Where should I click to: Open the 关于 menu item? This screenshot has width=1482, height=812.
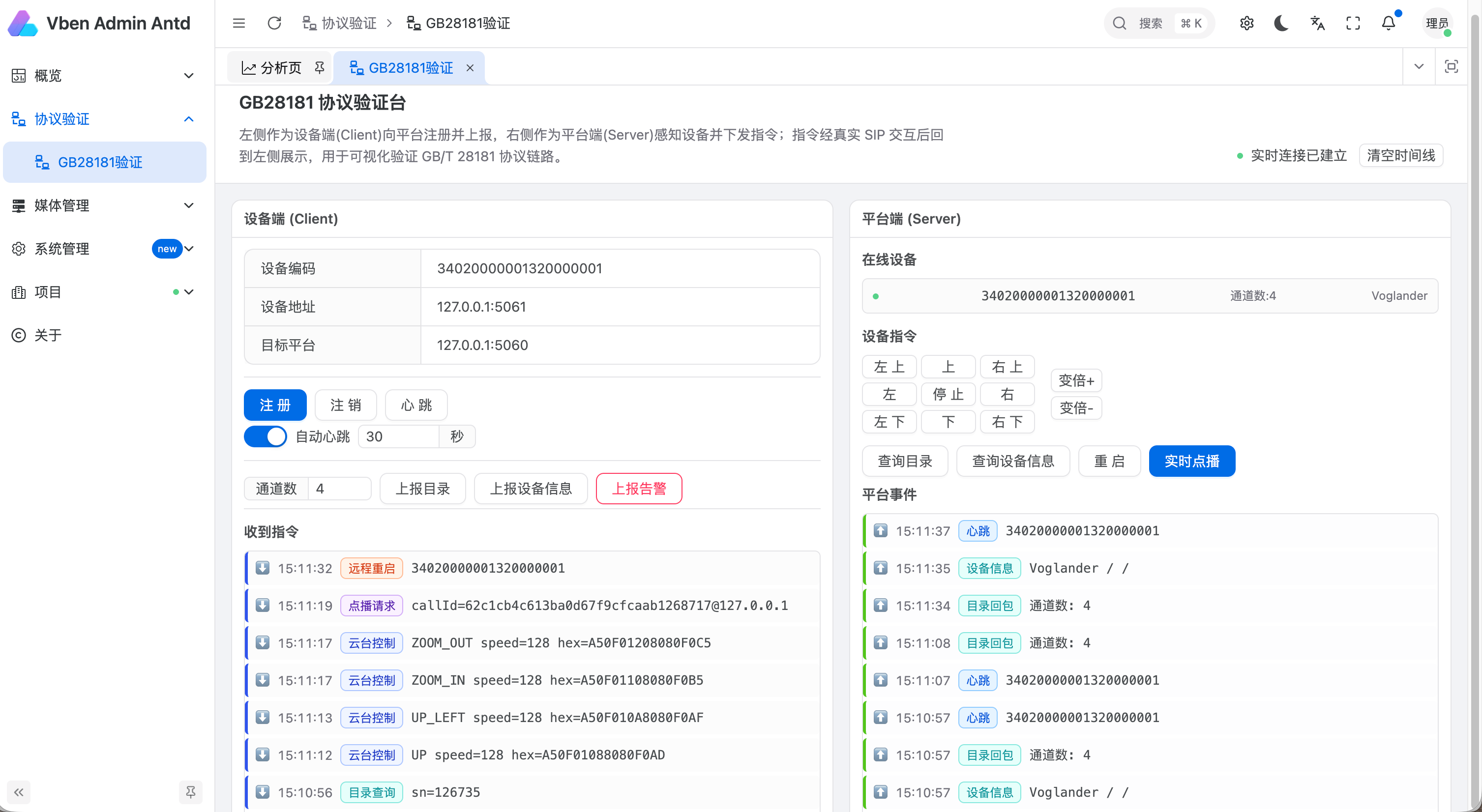coord(104,335)
